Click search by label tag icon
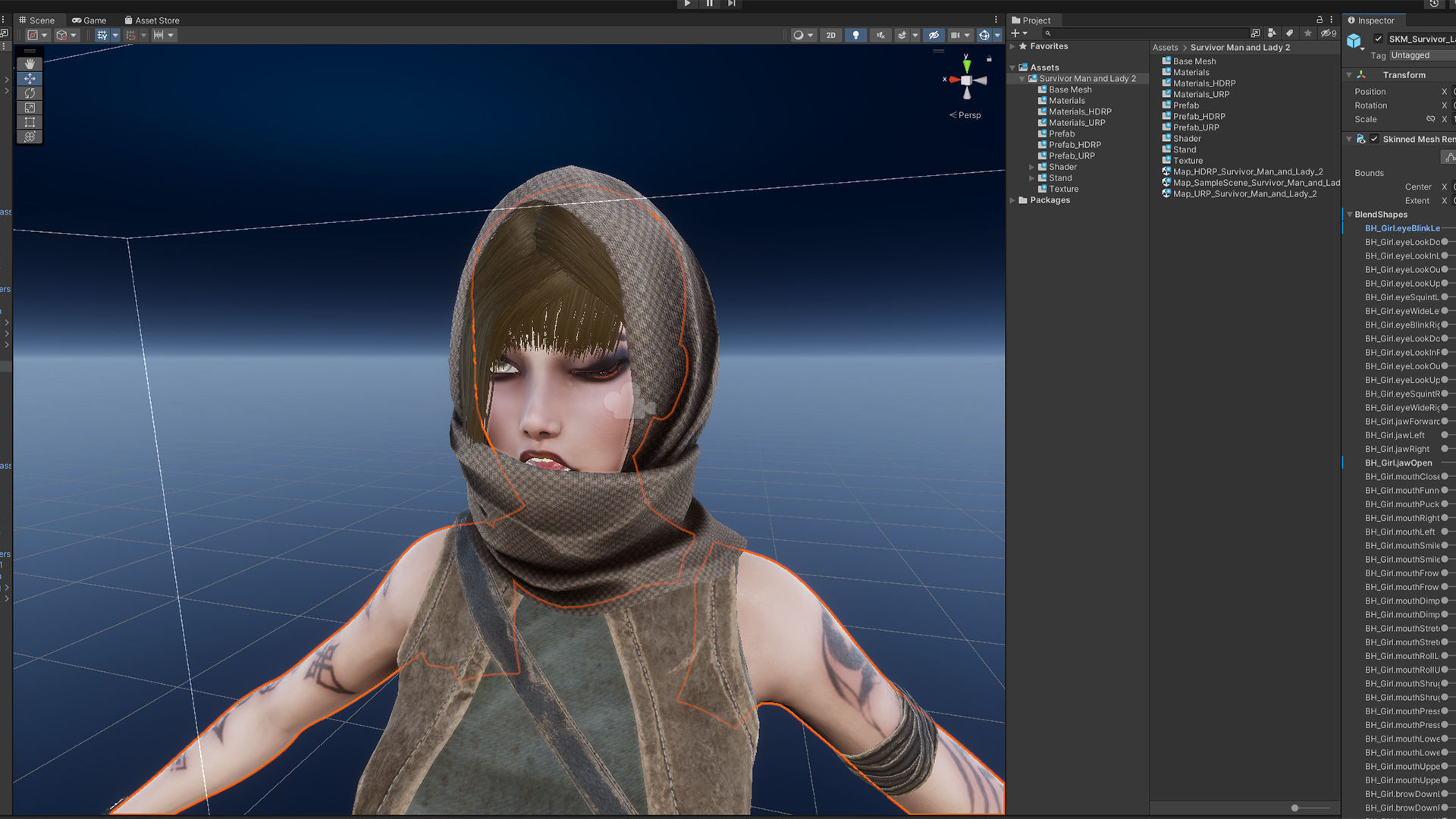 [1289, 33]
